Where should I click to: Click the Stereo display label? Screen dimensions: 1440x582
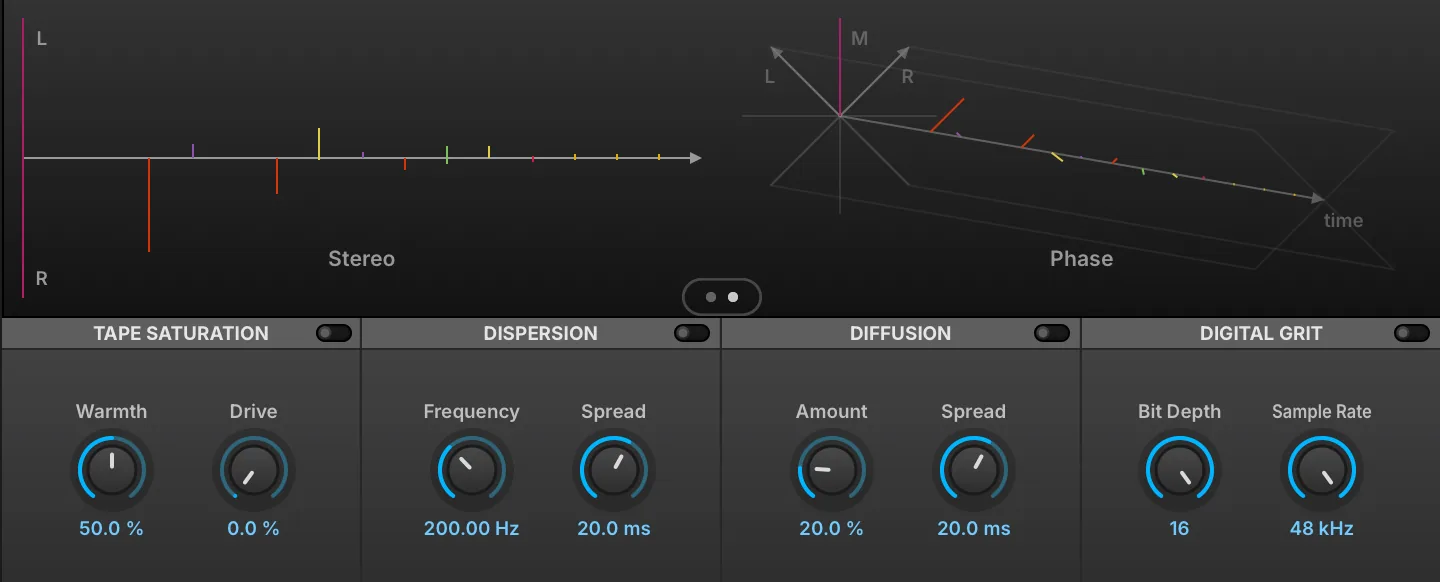361,259
